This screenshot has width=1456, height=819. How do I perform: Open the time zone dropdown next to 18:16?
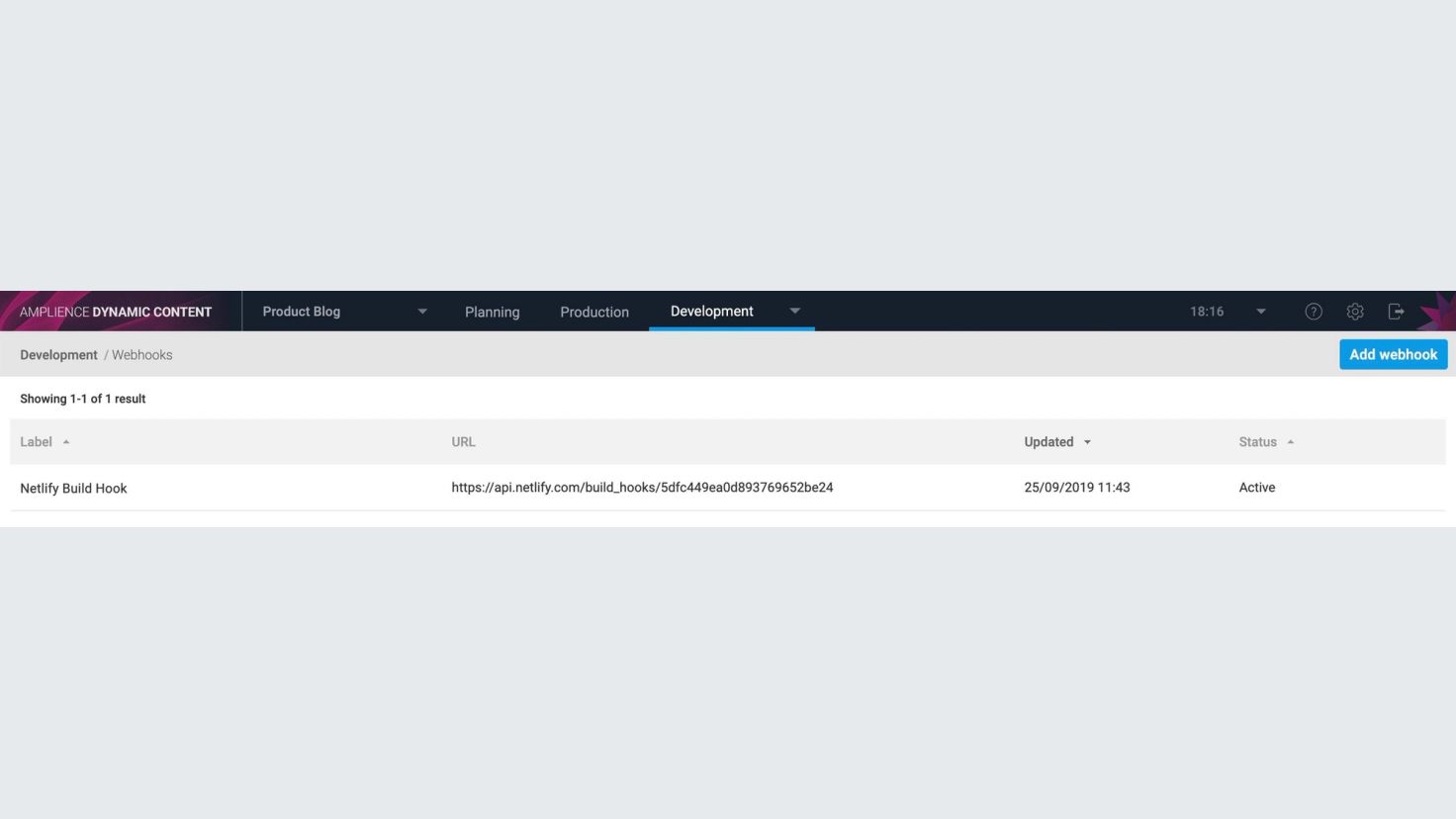click(1261, 312)
